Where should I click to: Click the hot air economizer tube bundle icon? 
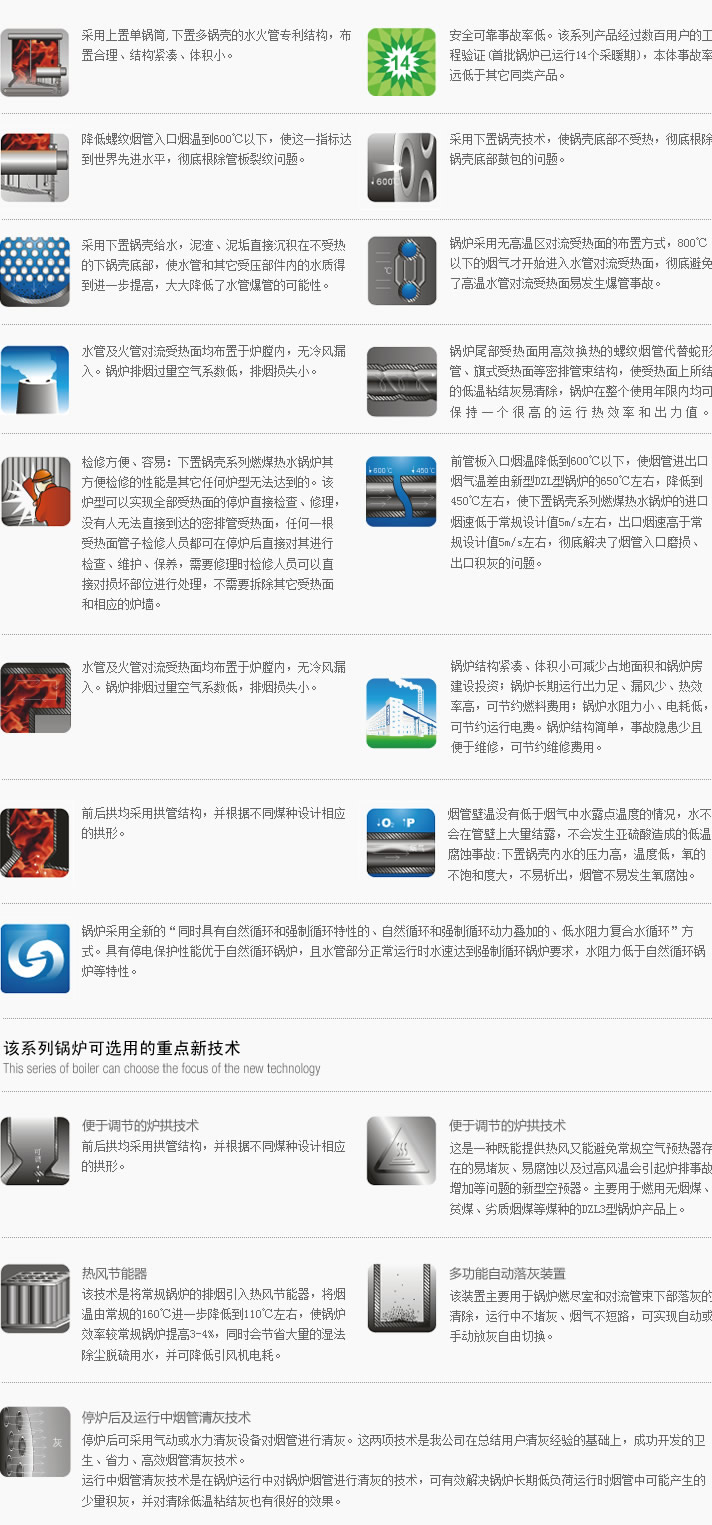[35, 1298]
